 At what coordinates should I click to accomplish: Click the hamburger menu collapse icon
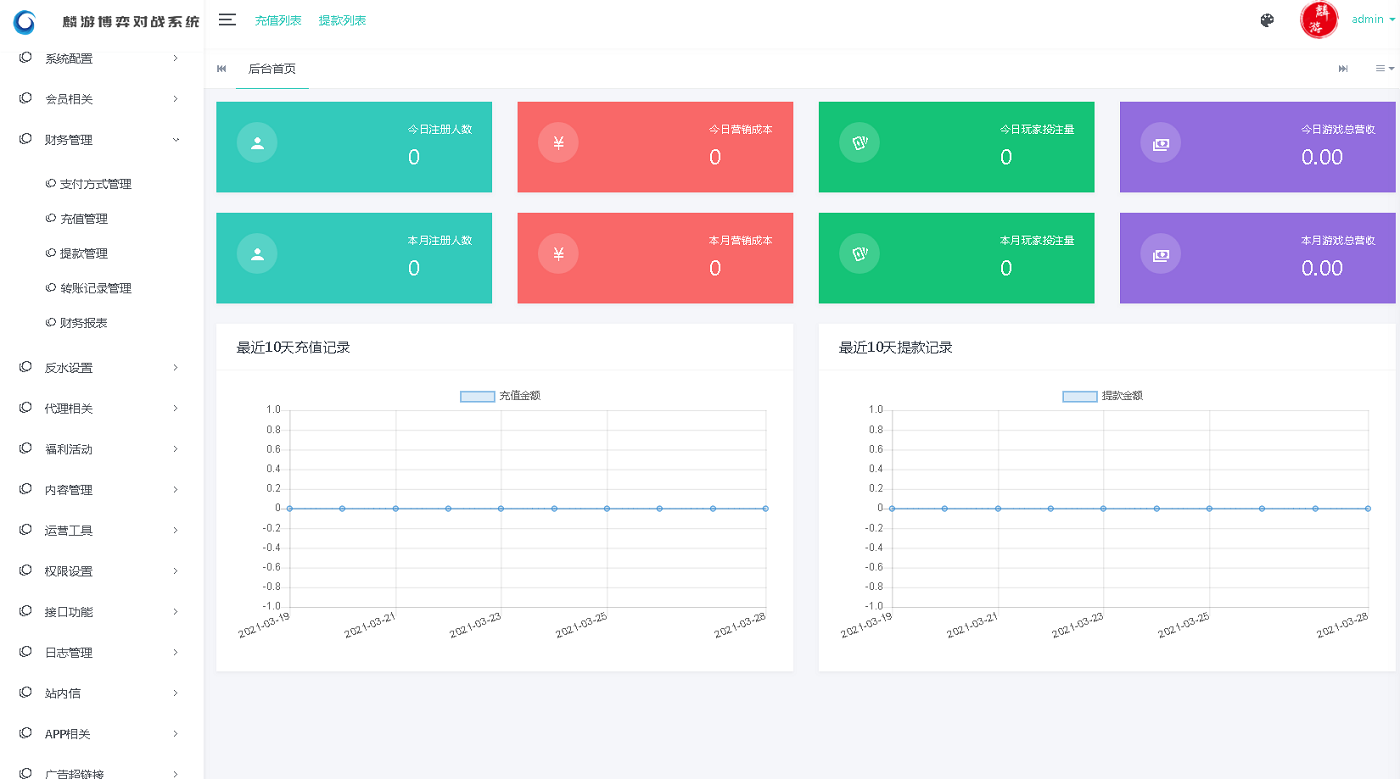point(227,20)
